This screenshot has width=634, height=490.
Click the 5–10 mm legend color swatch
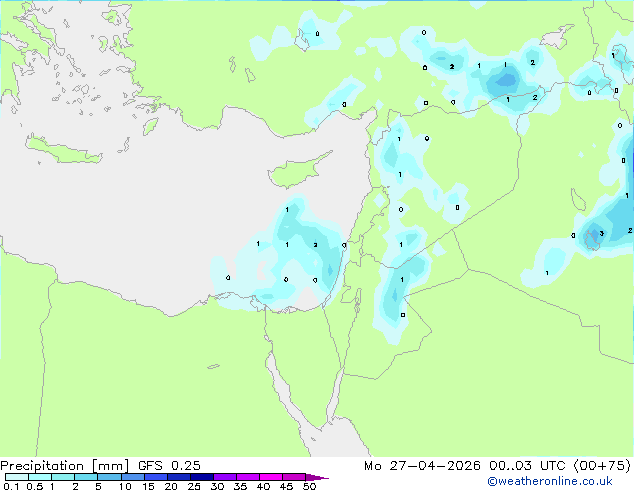(x=109, y=477)
